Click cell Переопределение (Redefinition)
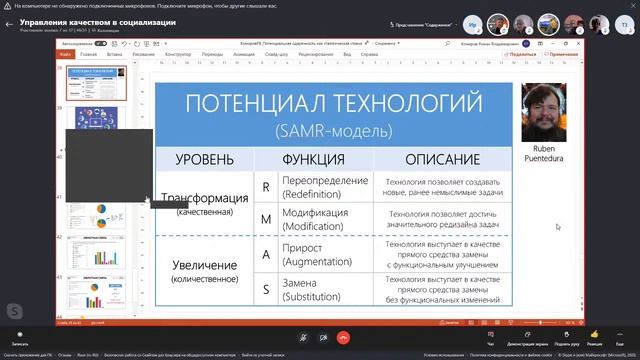 coord(325,187)
